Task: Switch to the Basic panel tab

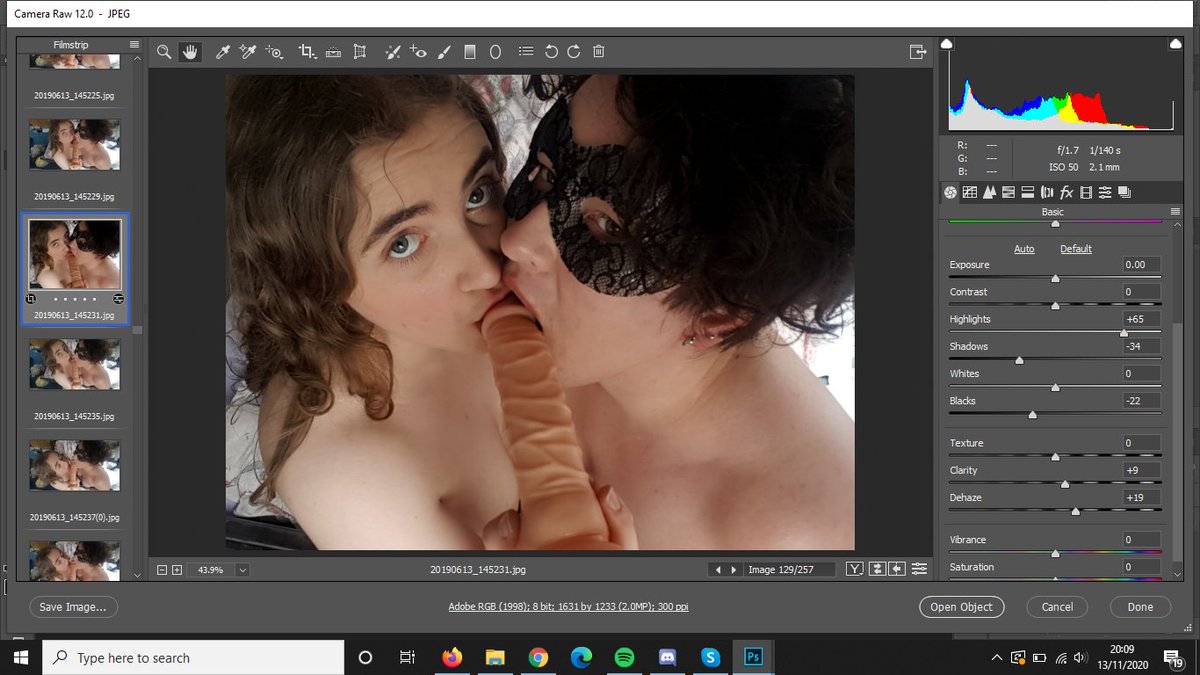Action: [x=951, y=192]
